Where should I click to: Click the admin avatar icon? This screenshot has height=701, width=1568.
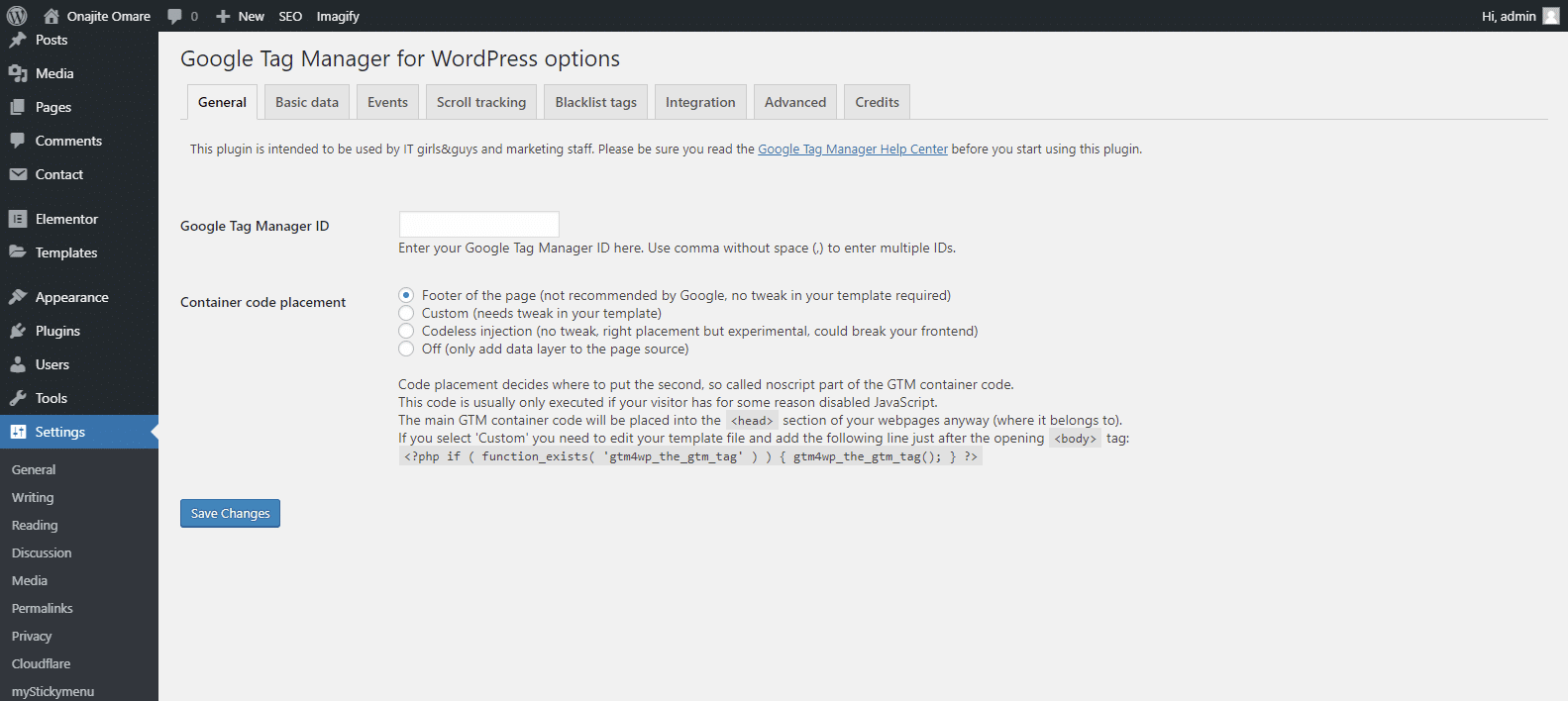click(1551, 16)
